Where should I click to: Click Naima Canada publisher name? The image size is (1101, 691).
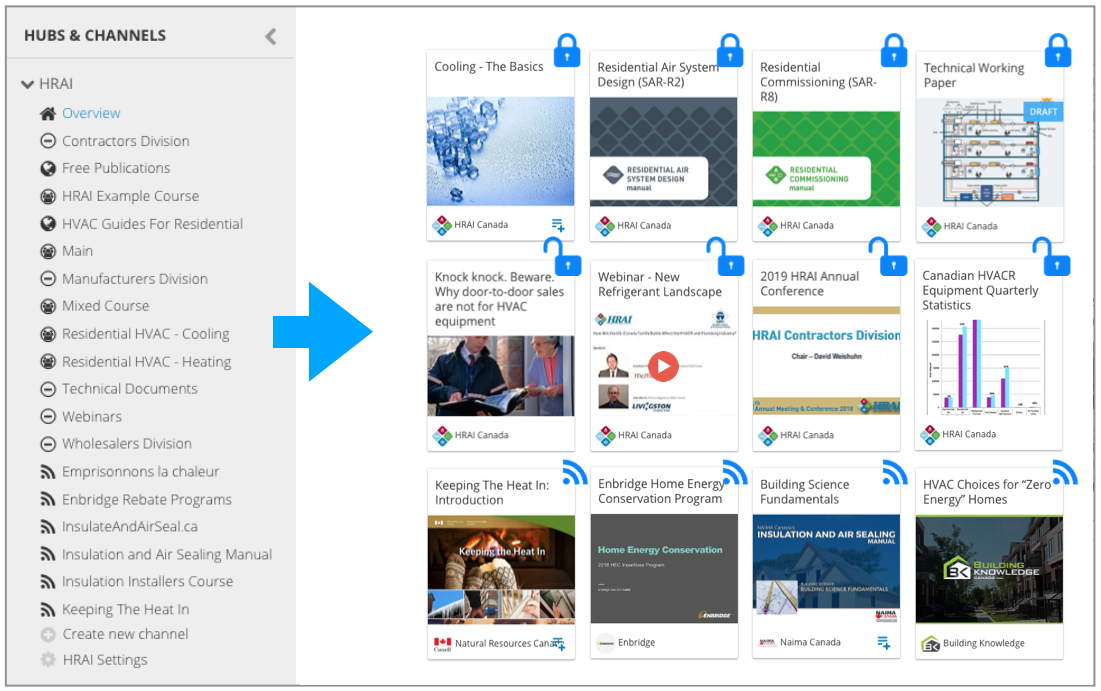pyautogui.click(x=810, y=643)
